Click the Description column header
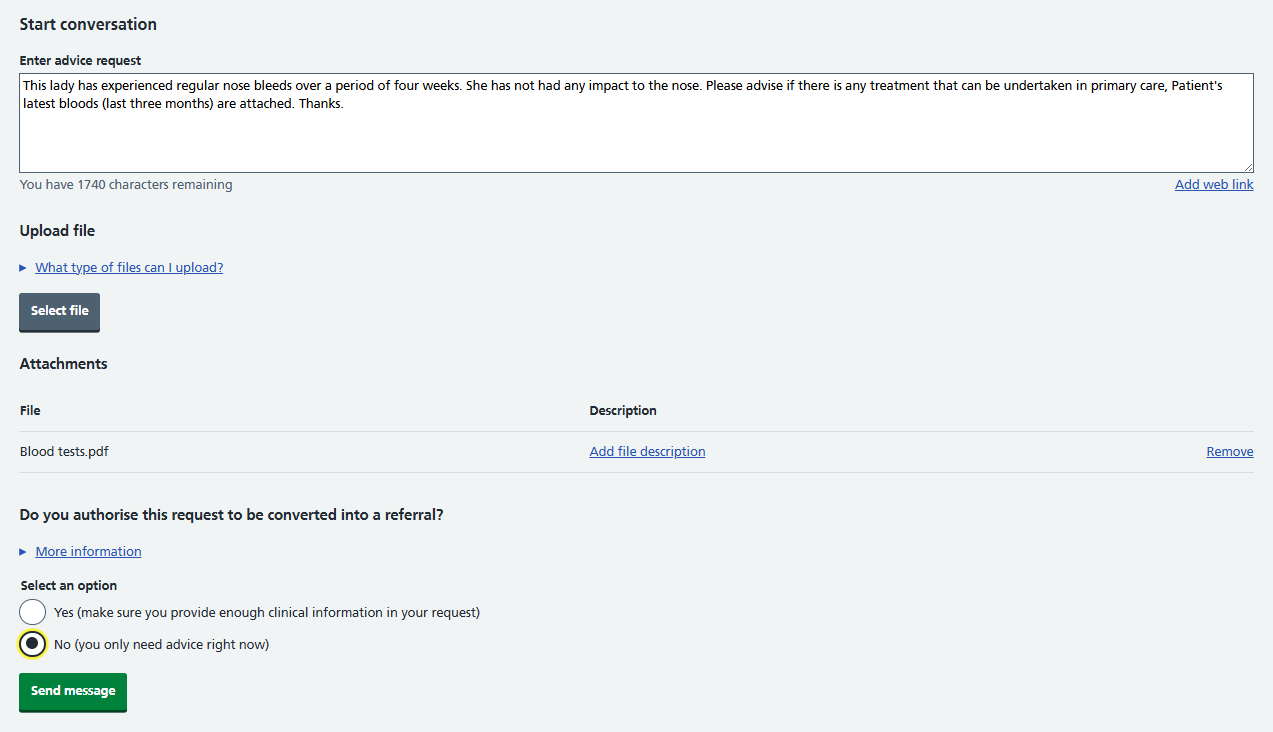This screenshot has height=732, width=1273. coord(623,411)
